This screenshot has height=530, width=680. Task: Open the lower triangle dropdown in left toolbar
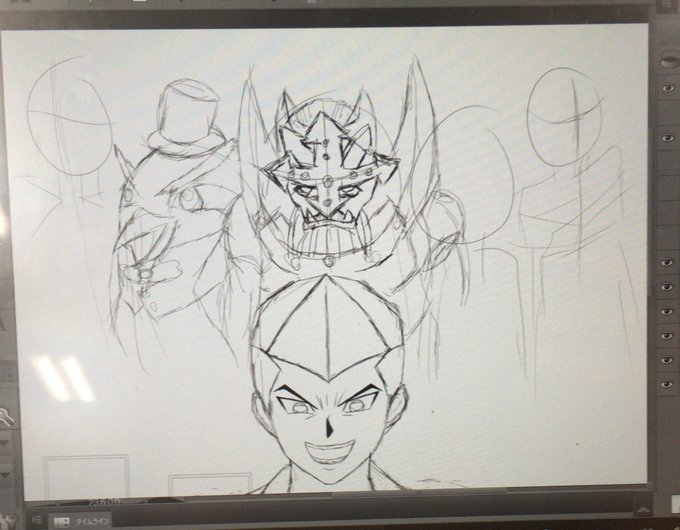5,475
